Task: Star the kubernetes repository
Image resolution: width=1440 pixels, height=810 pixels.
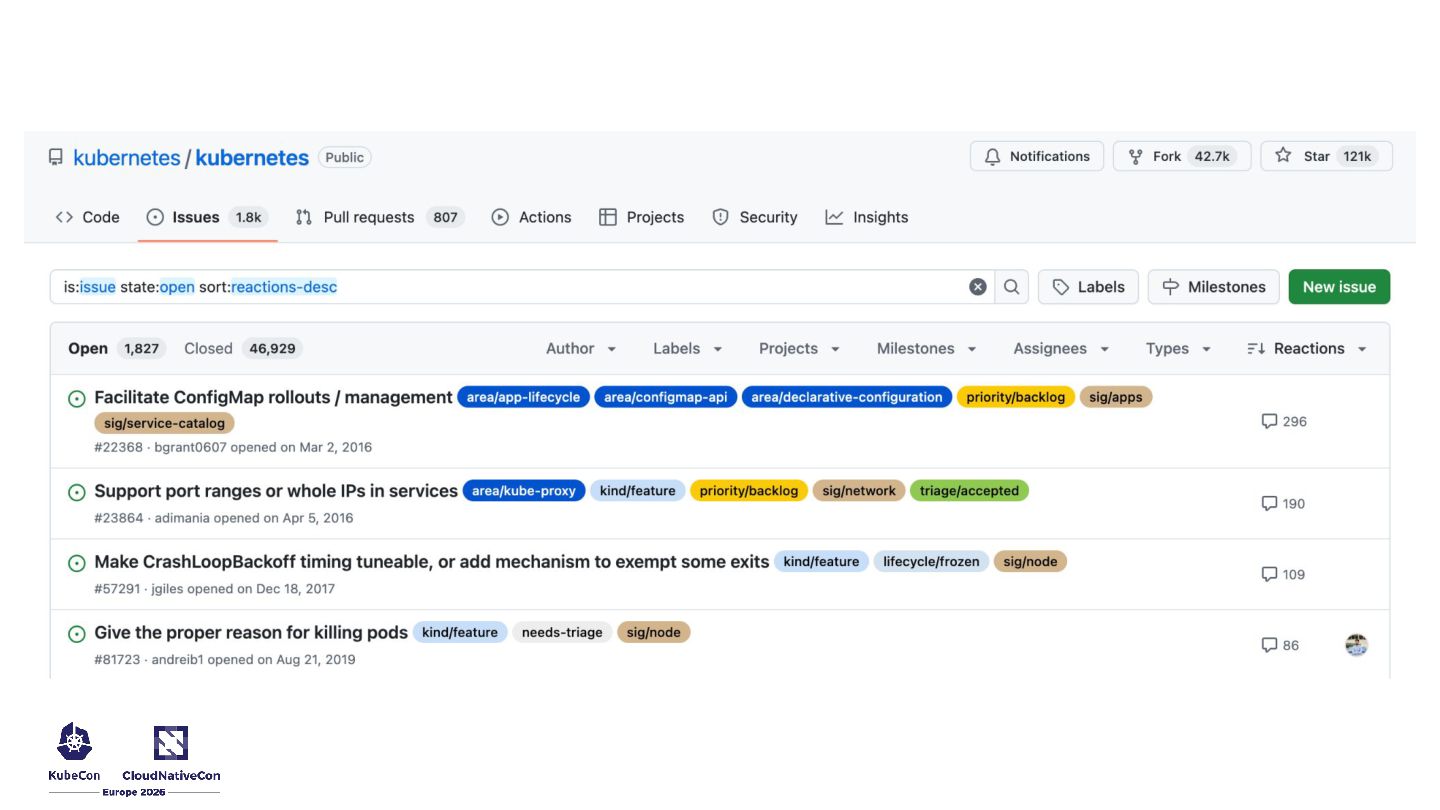Action: click(1326, 156)
